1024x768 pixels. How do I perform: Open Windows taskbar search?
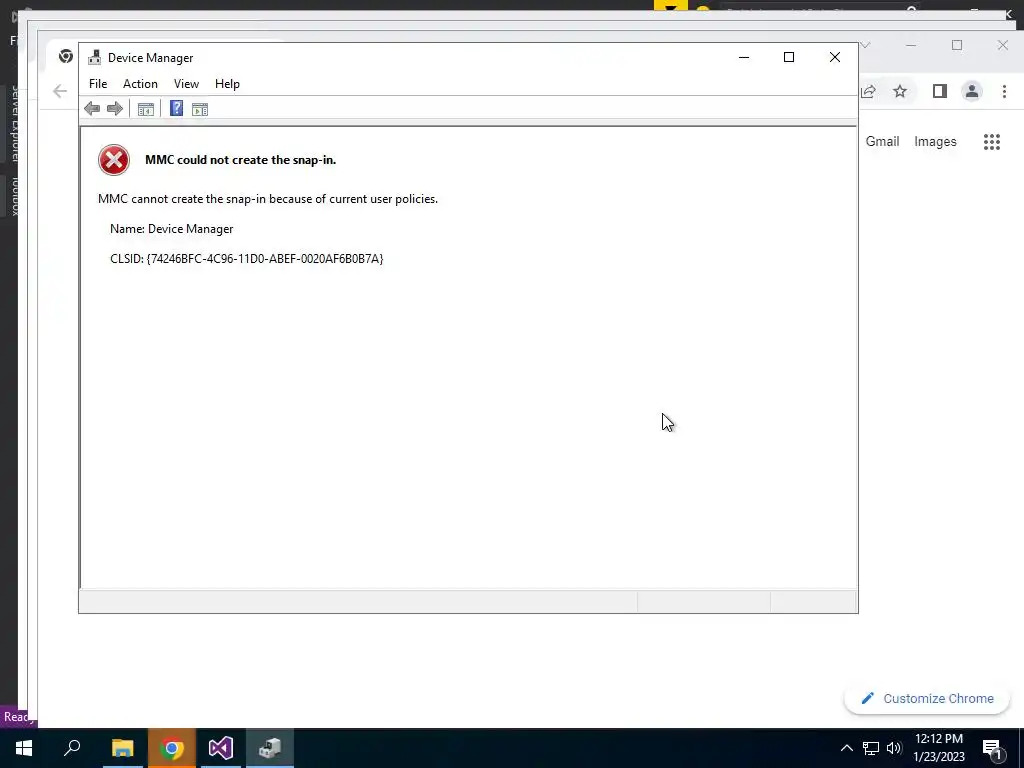click(x=72, y=748)
